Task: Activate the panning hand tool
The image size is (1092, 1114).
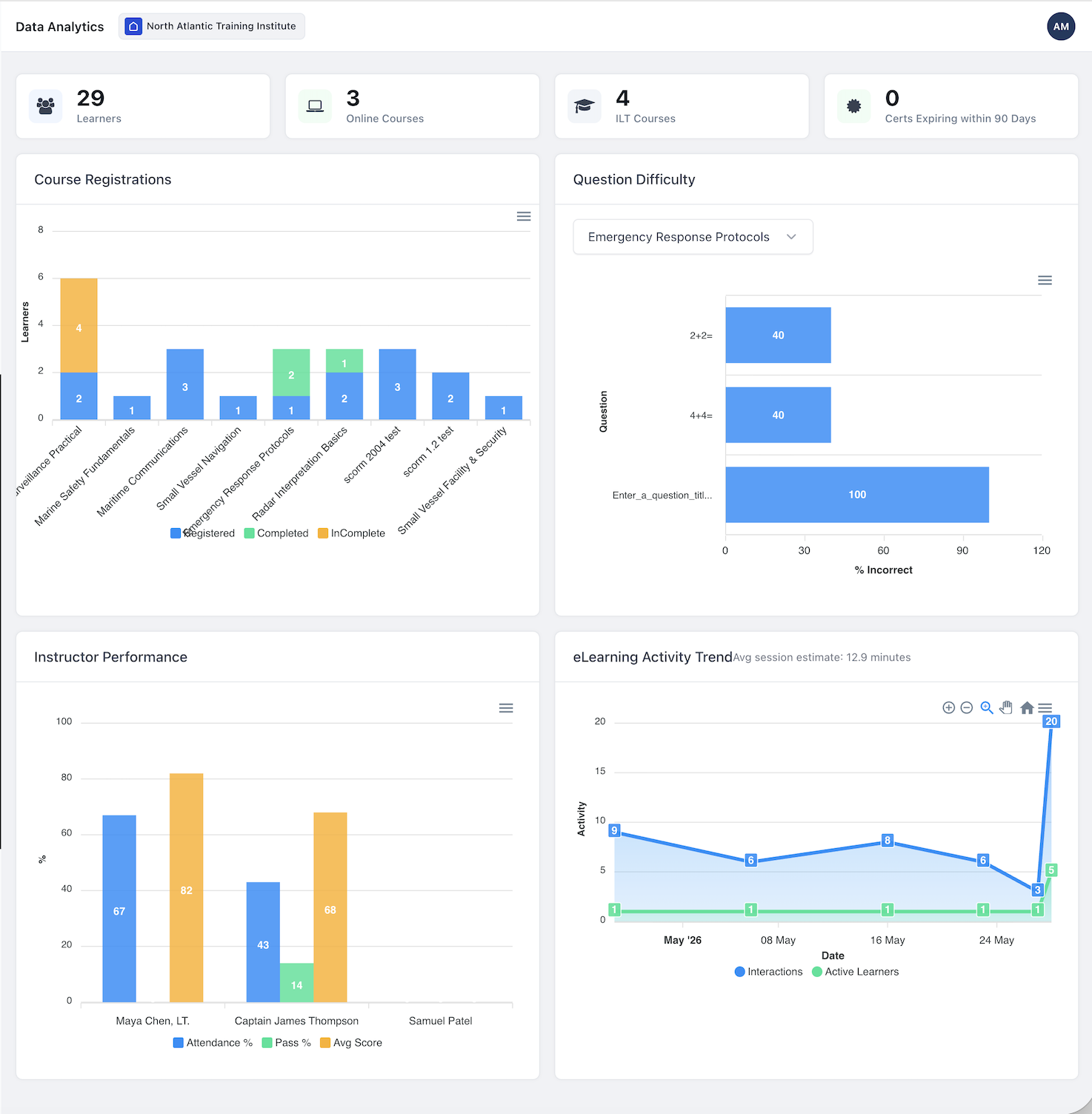Action: click(x=1006, y=707)
